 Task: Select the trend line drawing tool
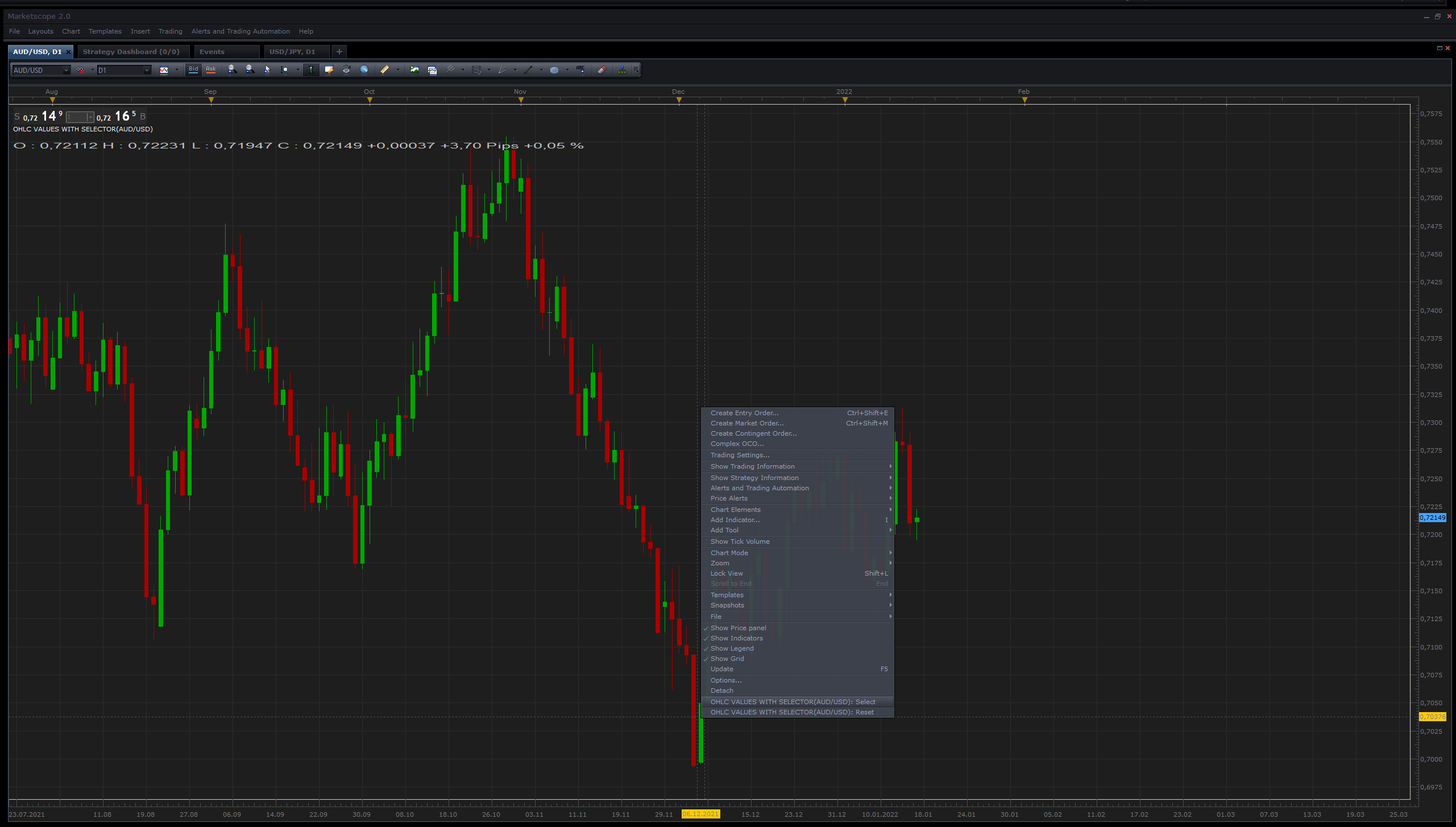point(528,69)
